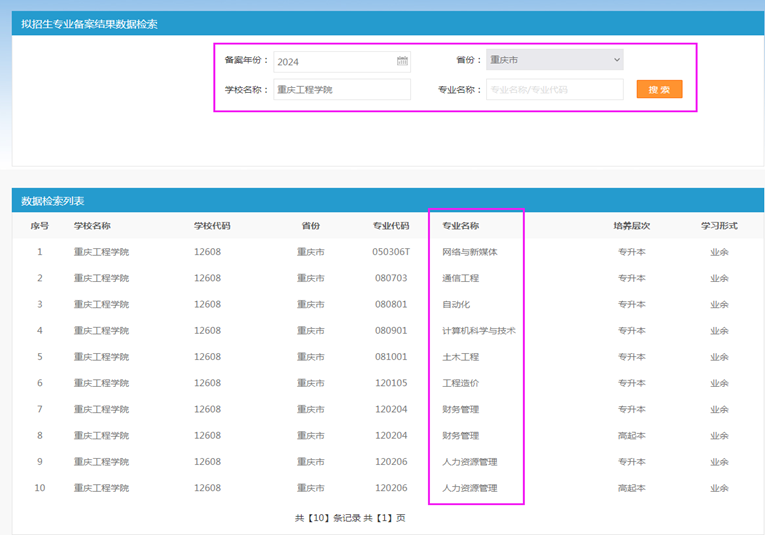The width and height of the screenshot is (765, 535).
Task: Select the 工程造价 major cell
Action: point(460,383)
